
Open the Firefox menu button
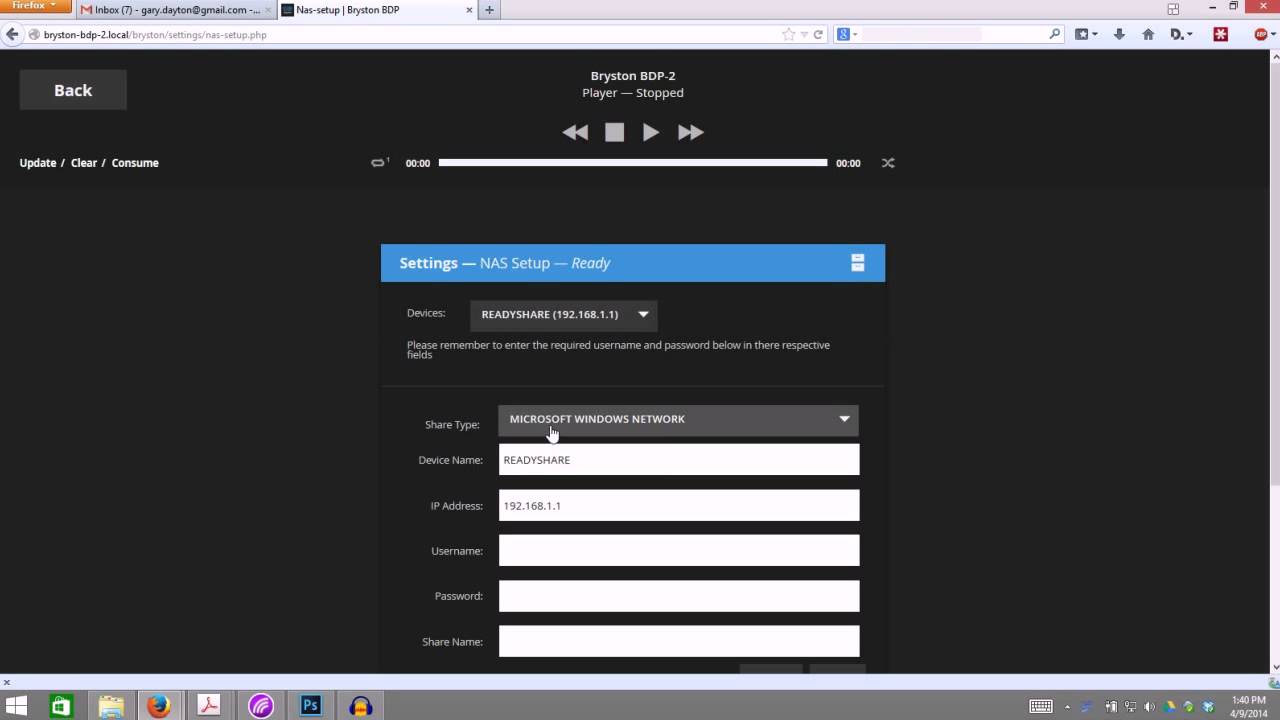click(x=35, y=6)
